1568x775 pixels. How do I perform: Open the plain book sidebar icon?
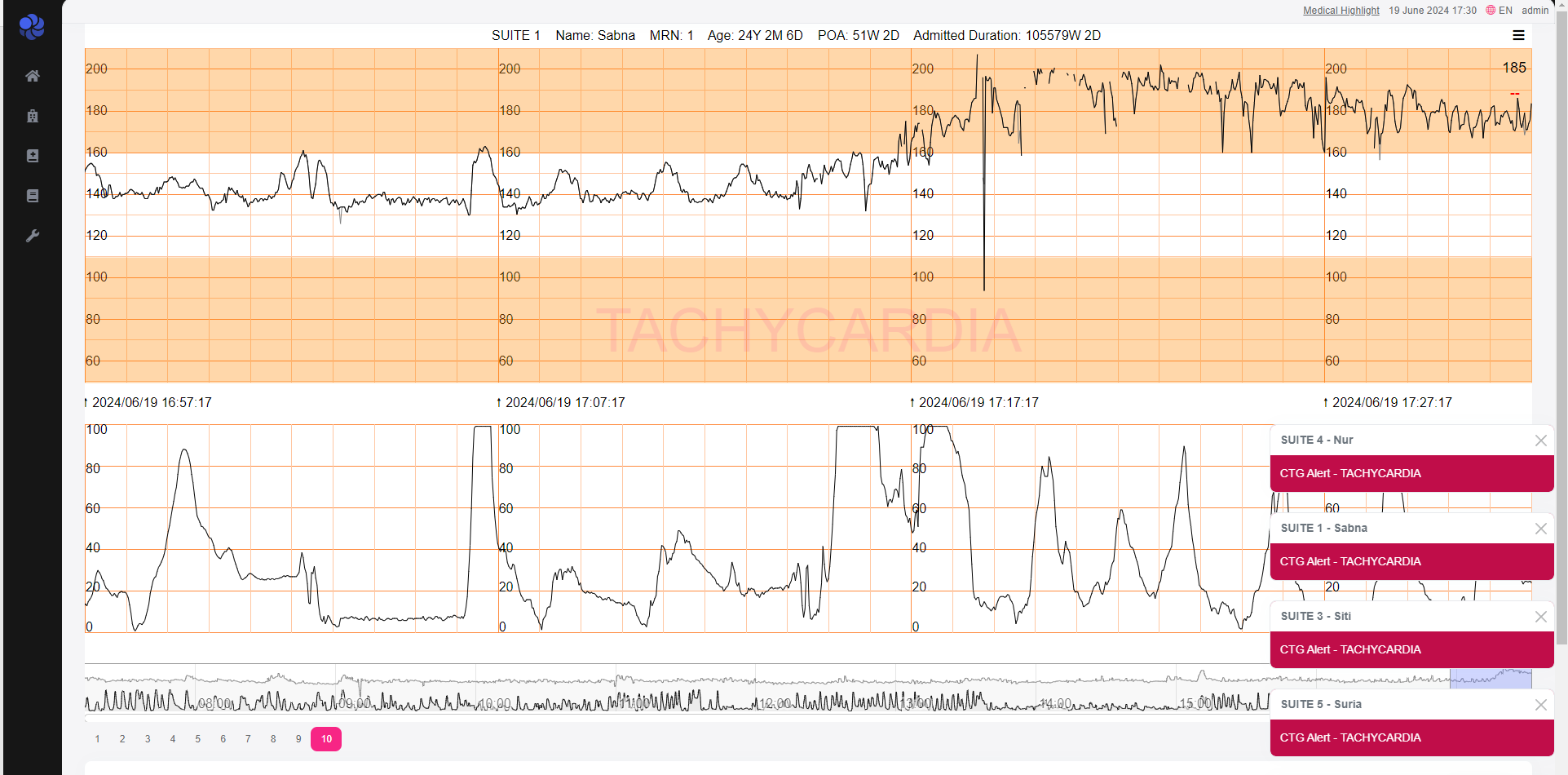pos(33,196)
